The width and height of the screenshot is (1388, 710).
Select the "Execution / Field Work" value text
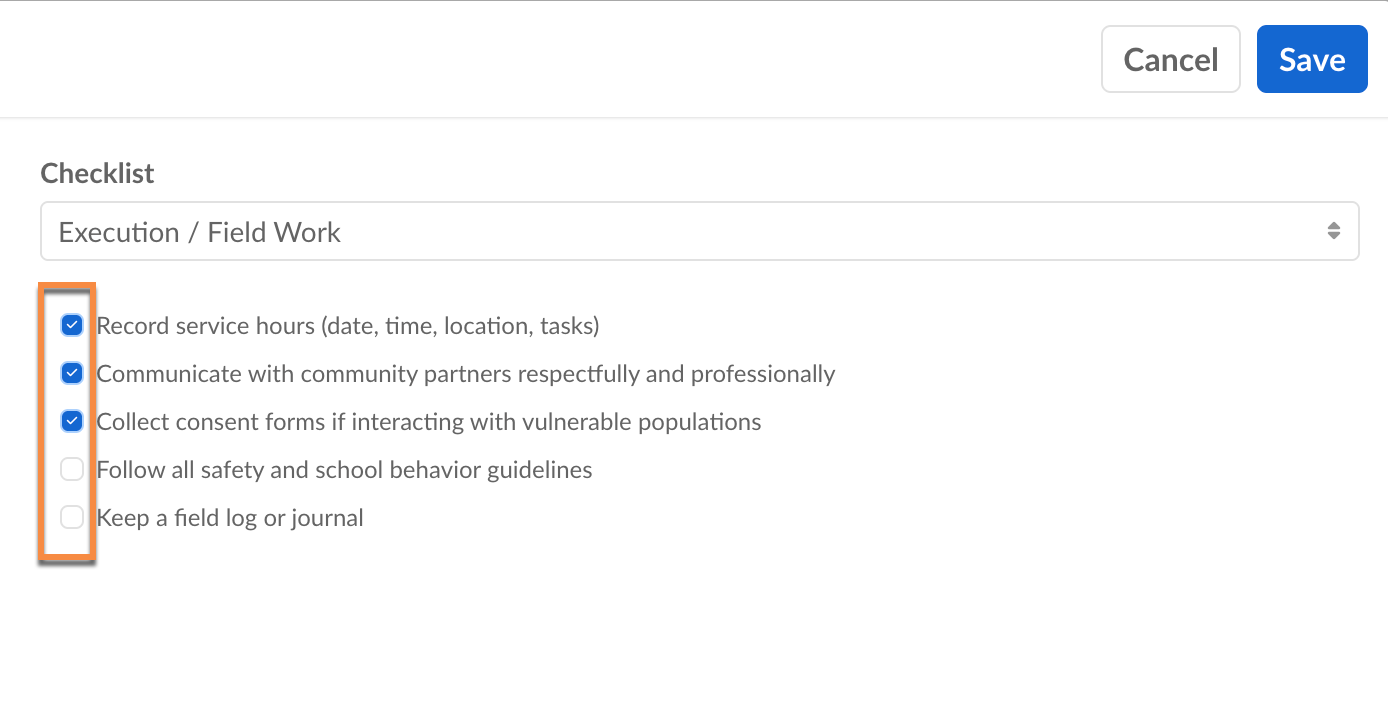pos(200,232)
